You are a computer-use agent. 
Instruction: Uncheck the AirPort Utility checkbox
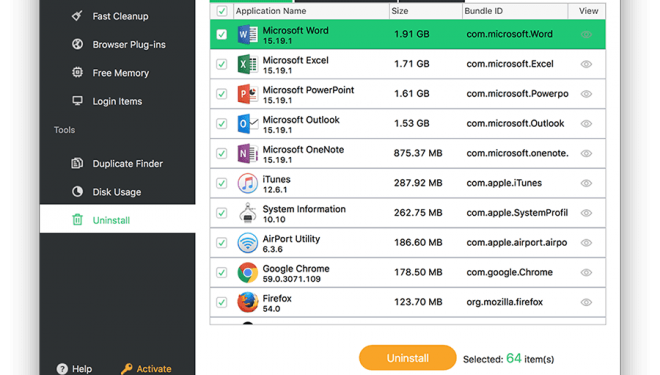pos(222,243)
